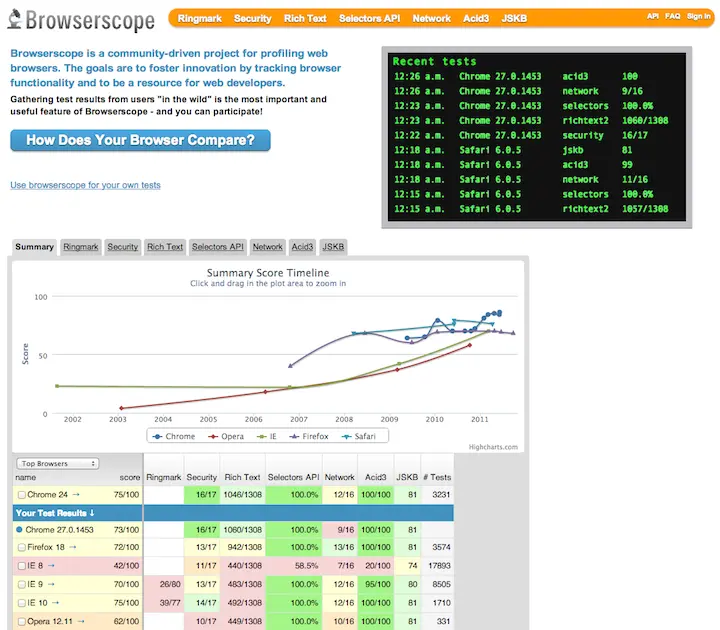720x630 pixels.
Task: Click IE 8 Selectors API cell 58.5%
Action: pyautogui.click(x=294, y=566)
